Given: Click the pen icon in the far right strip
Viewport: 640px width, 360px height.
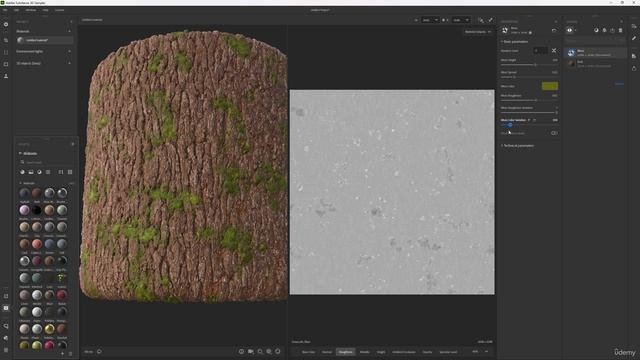Looking at the screenshot, I should pos(634,38).
